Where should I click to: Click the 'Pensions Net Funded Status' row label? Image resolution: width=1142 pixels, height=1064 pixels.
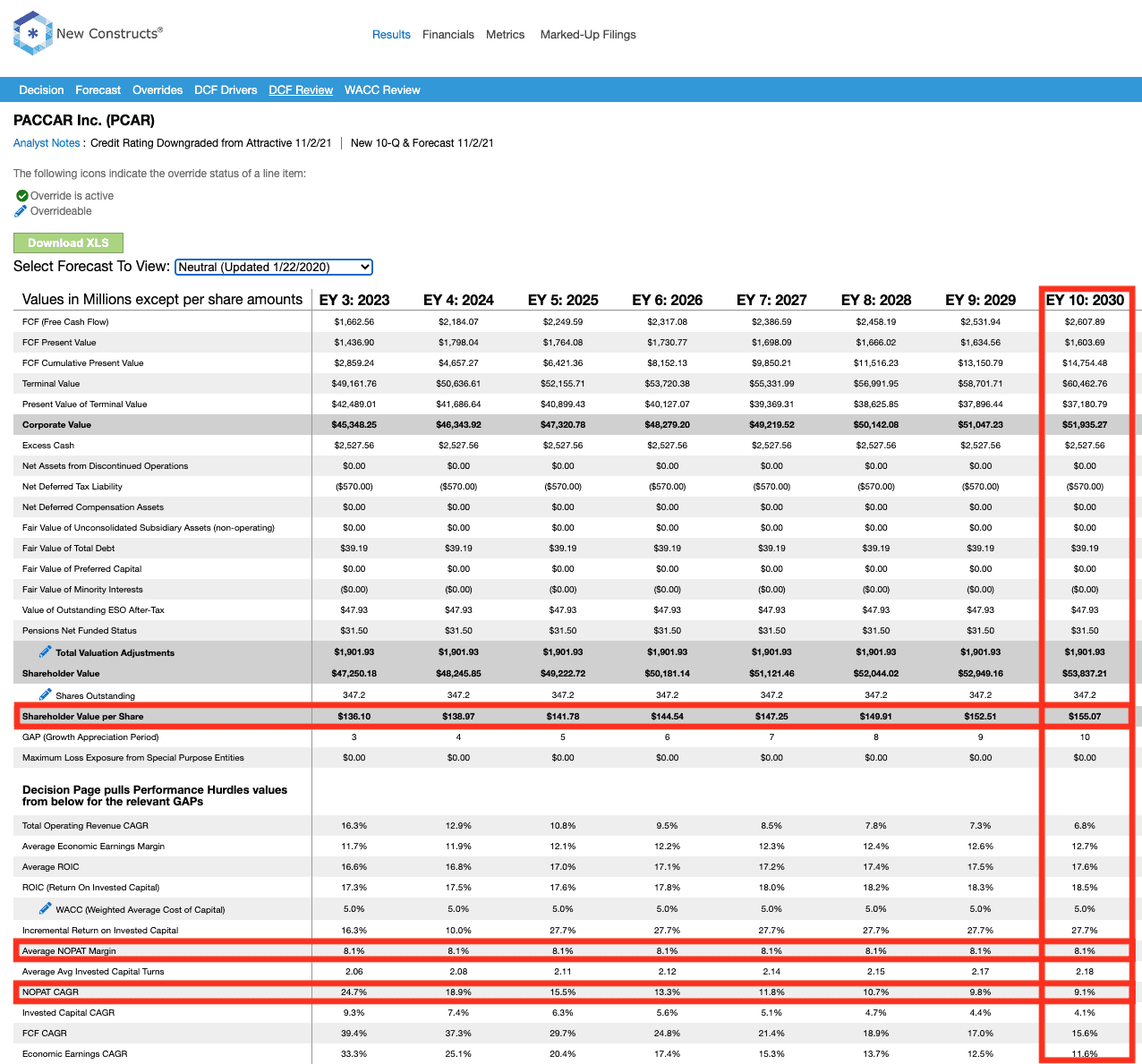(x=80, y=631)
